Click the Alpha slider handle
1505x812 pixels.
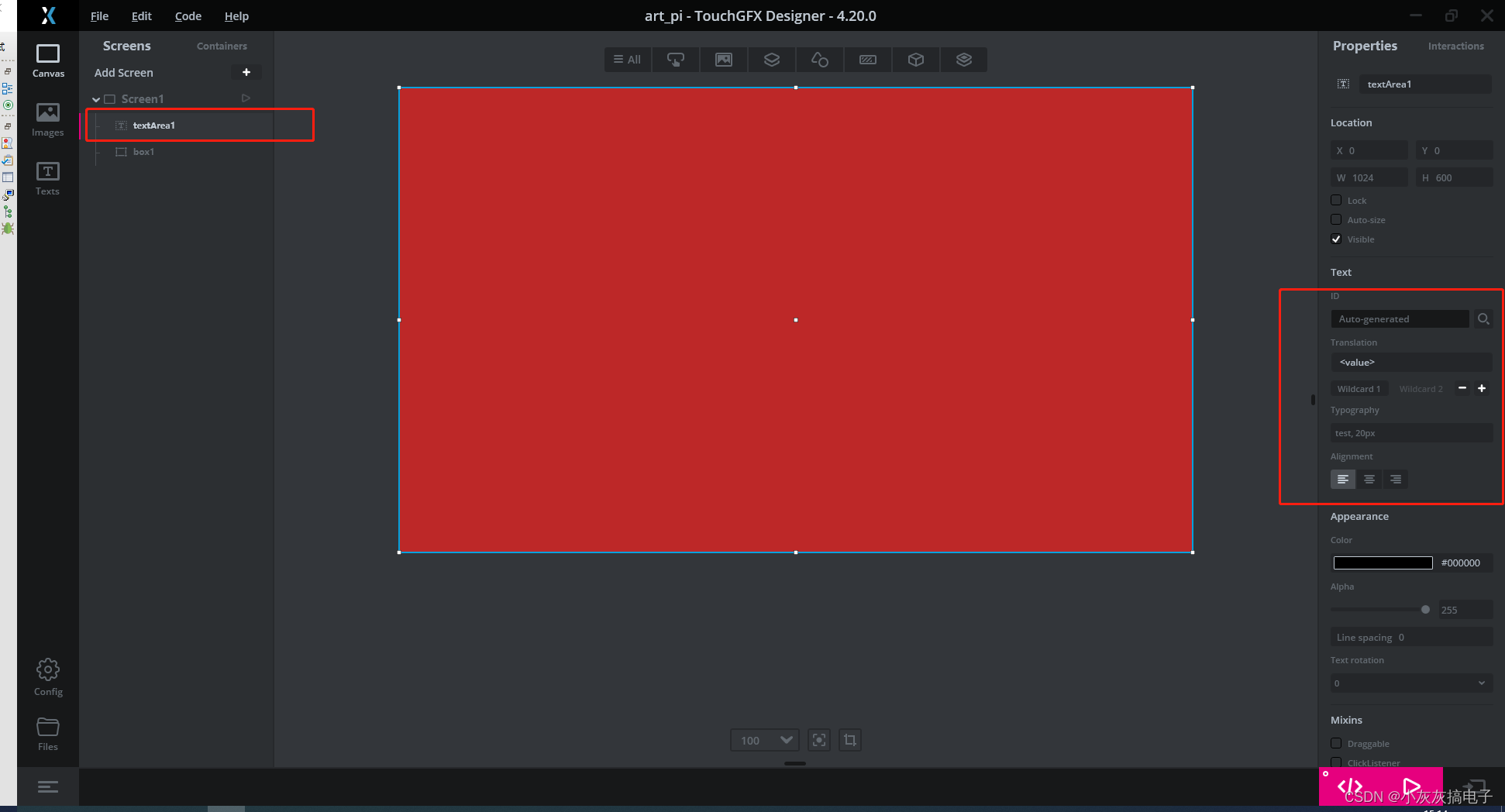[x=1425, y=609]
